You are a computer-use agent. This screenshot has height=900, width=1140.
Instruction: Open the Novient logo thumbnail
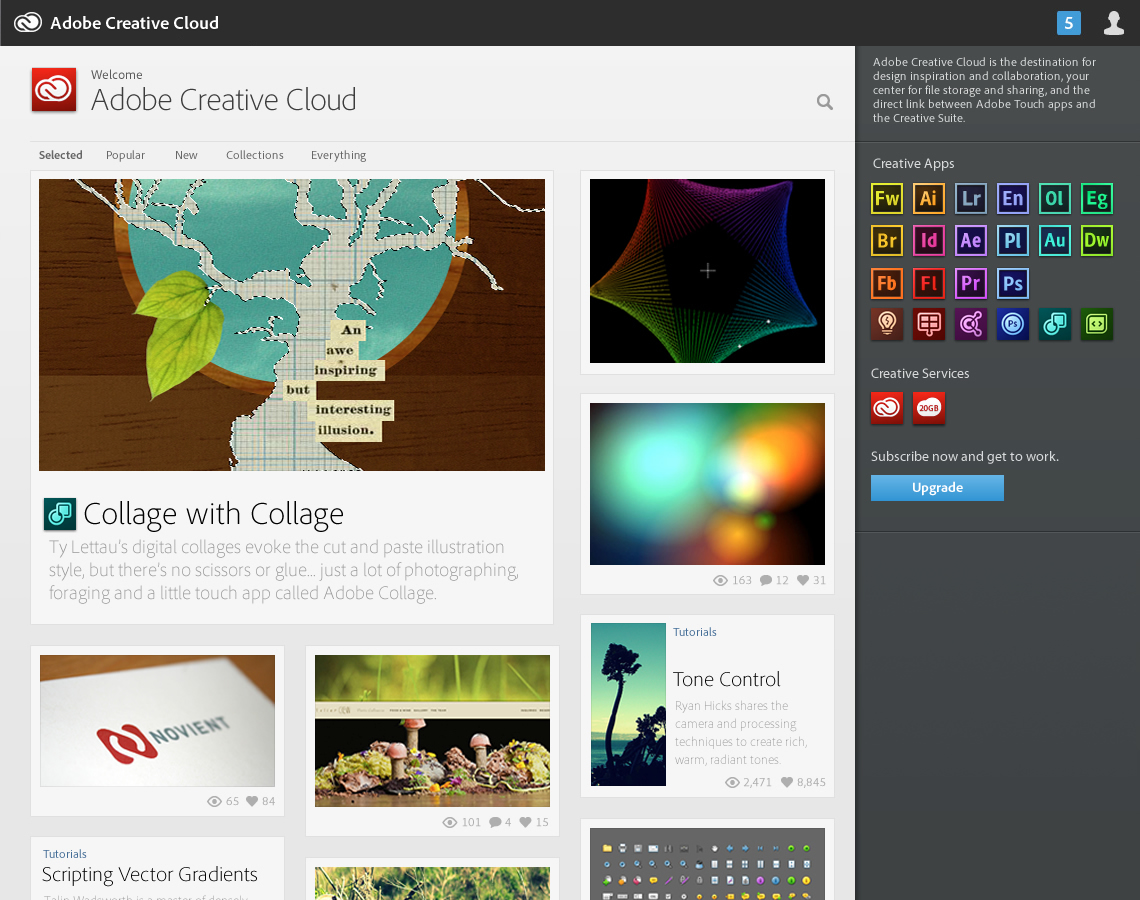click(x=157, y=720)
